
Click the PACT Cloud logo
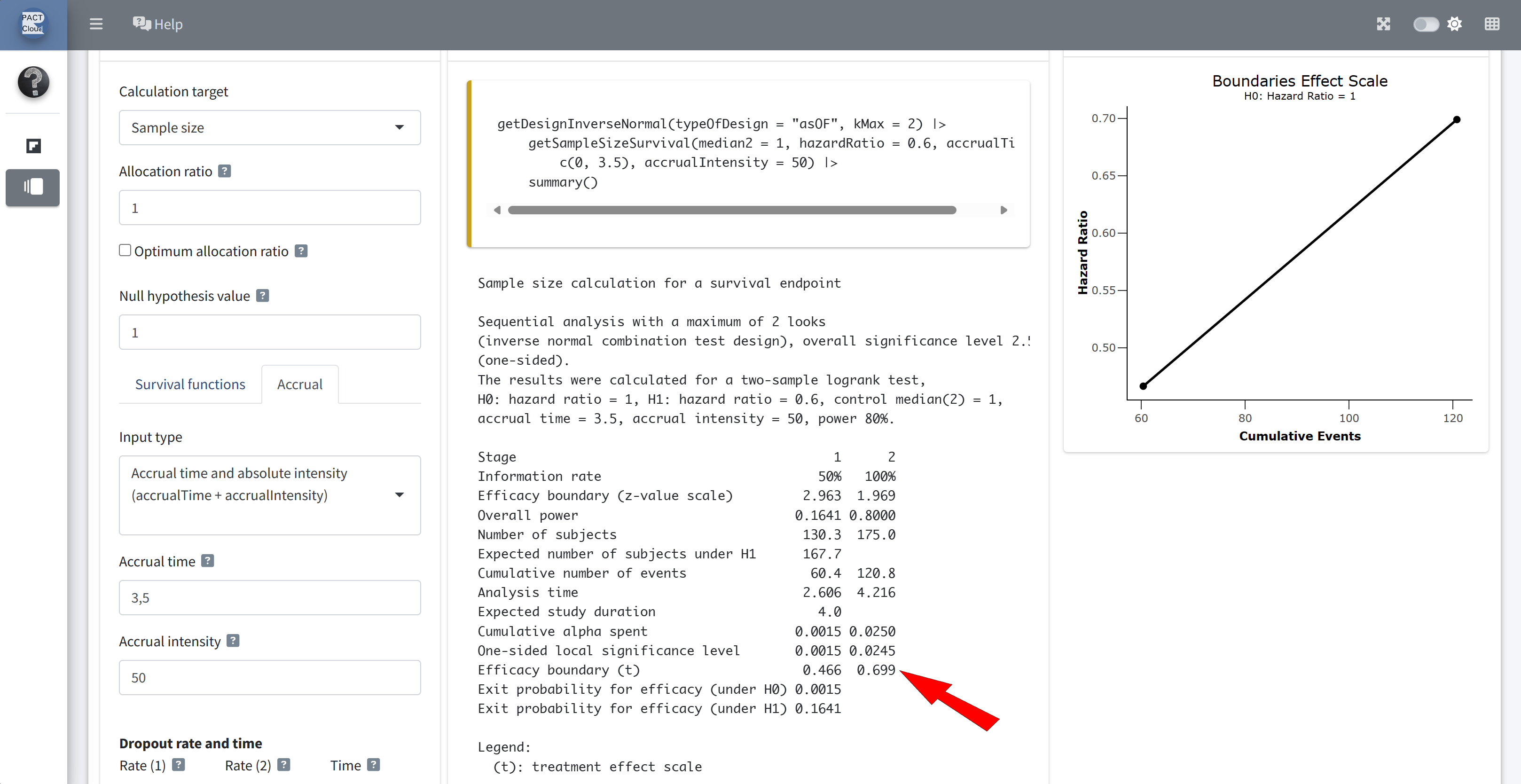tap(33, 24)
